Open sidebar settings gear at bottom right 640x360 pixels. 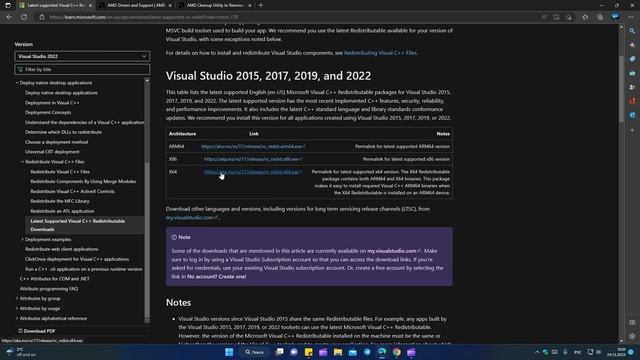point(632,336)
